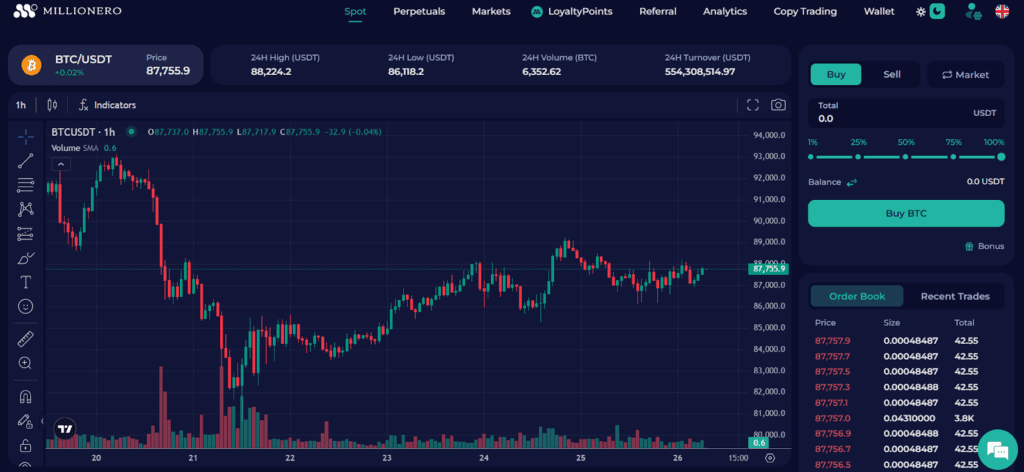Open the Market order type selector
The image size is (1024, 472).
pyautogui.click(x=965, y=74)
